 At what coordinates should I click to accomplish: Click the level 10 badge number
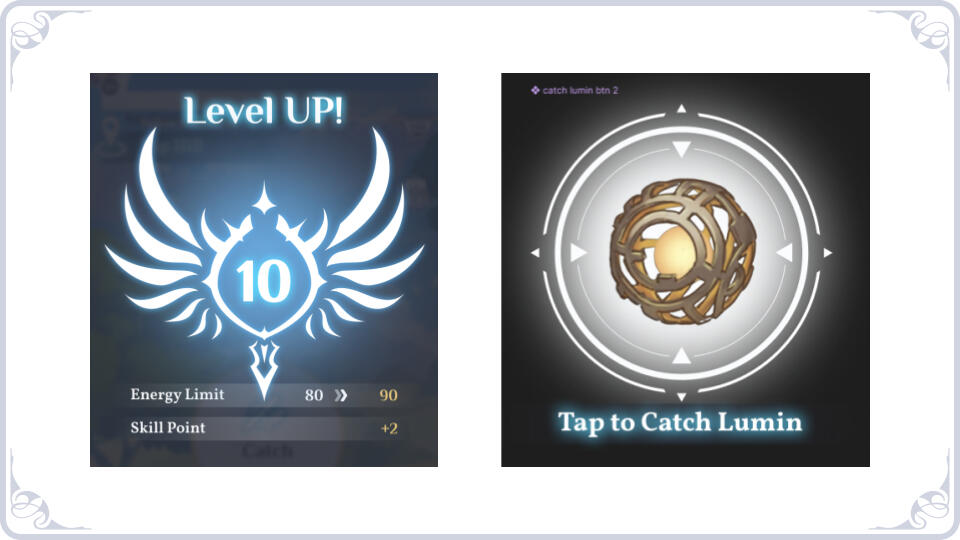coord(264,281)
